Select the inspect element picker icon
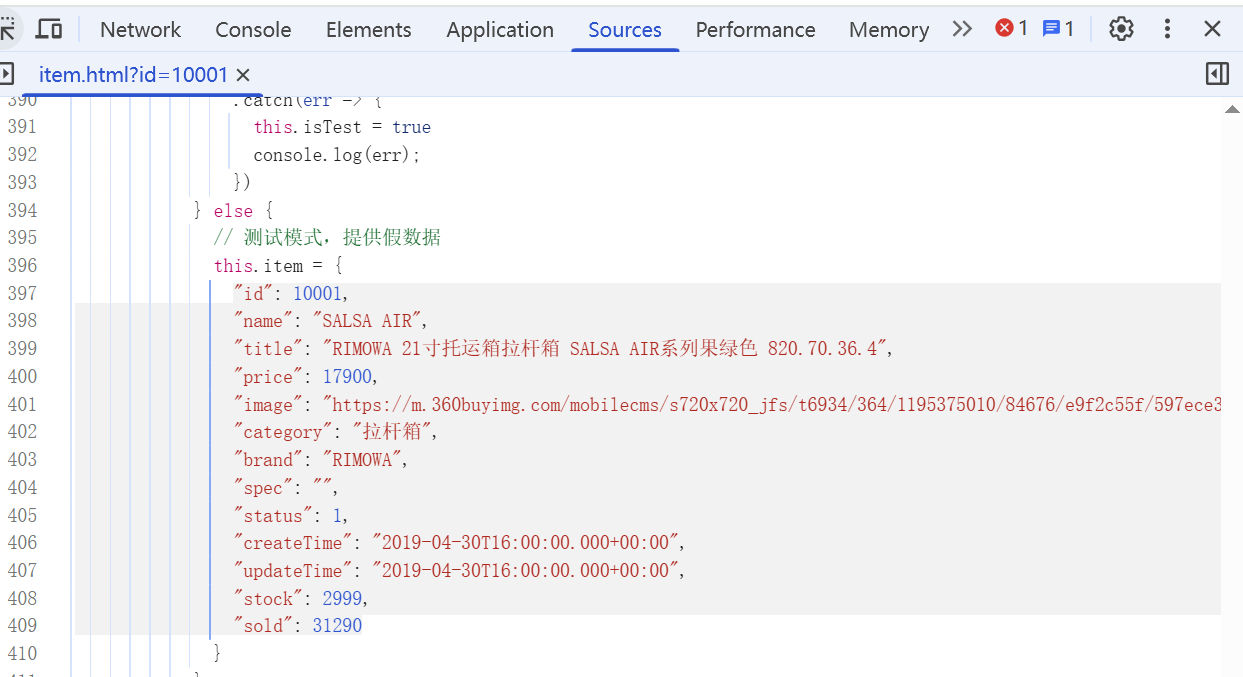Viewport: 1243px width, 677px height. pyautogui.click(x=7, y=29)
